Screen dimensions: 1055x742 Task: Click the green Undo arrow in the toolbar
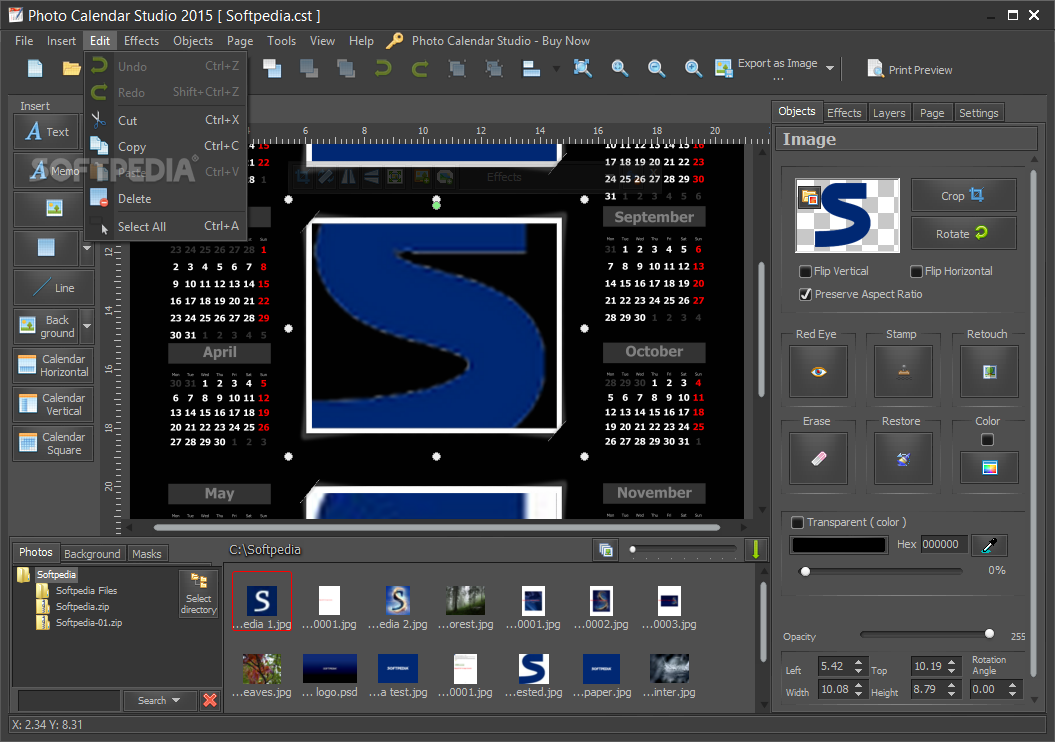pyautogui.click(x=384, y=69)
